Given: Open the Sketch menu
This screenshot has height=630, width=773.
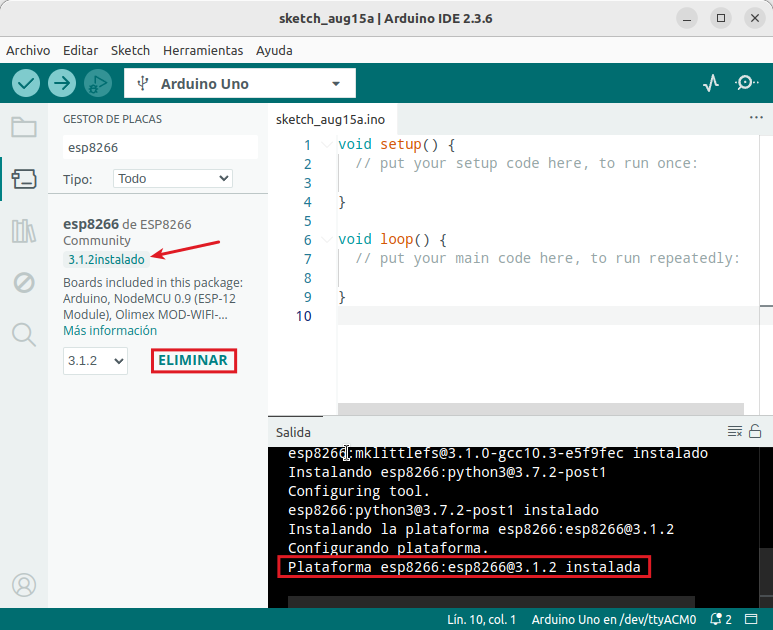Looking at the screenshot, I should pyautogui.click(x=130, y=50).
